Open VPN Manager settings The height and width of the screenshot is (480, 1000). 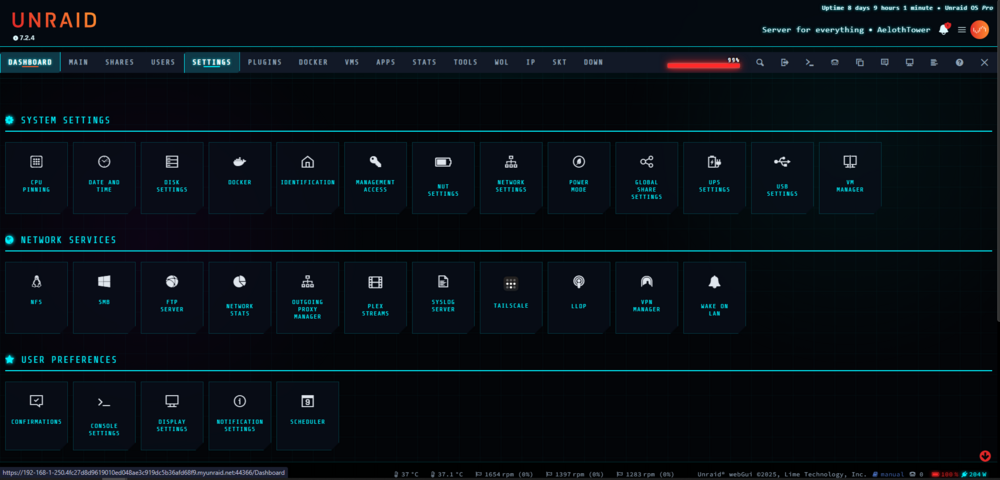647,298
